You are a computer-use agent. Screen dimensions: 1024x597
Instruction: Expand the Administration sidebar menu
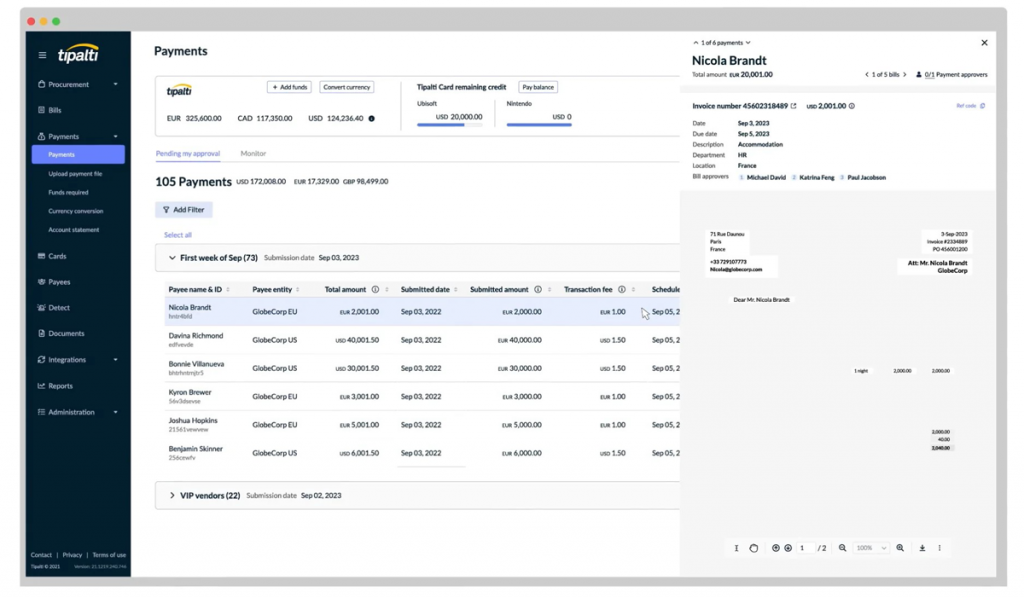click(x=116, y=412)
